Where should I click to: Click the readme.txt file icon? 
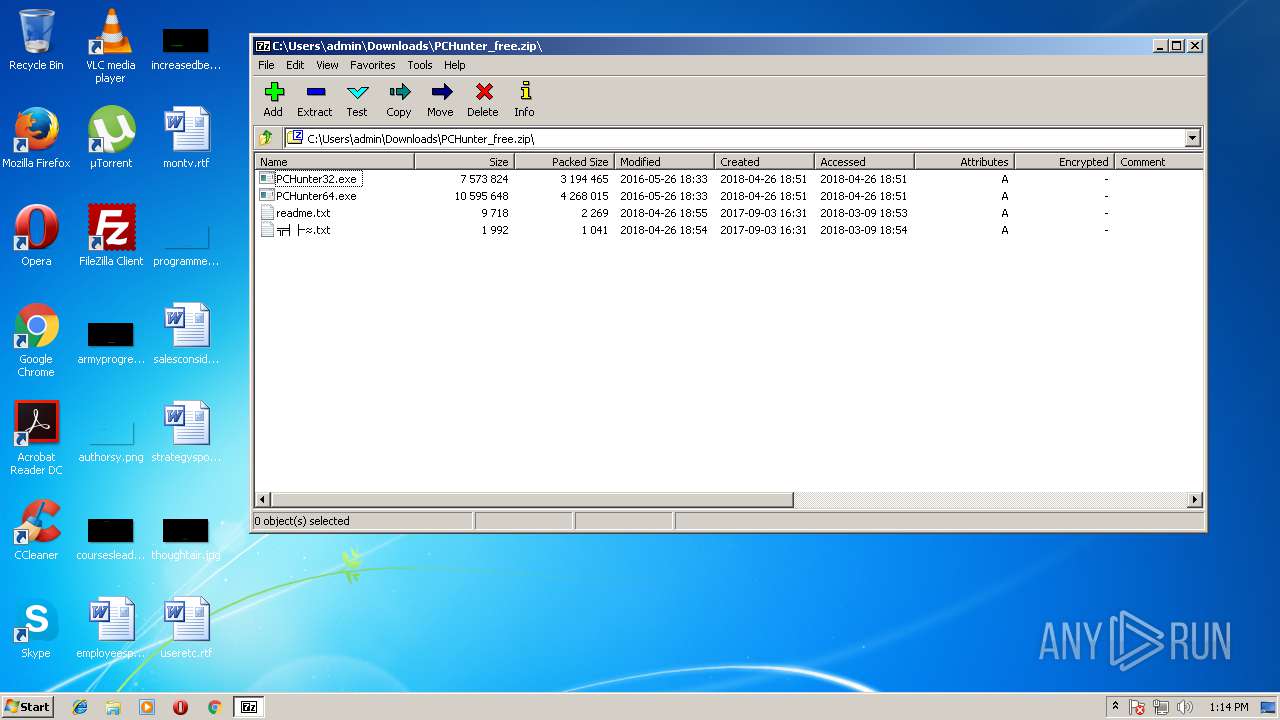point(266,213)
